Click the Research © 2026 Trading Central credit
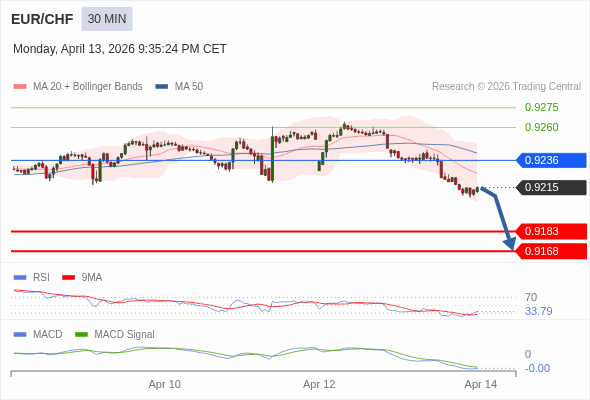This screenshot has width=590, height=400. pos(506,87)
